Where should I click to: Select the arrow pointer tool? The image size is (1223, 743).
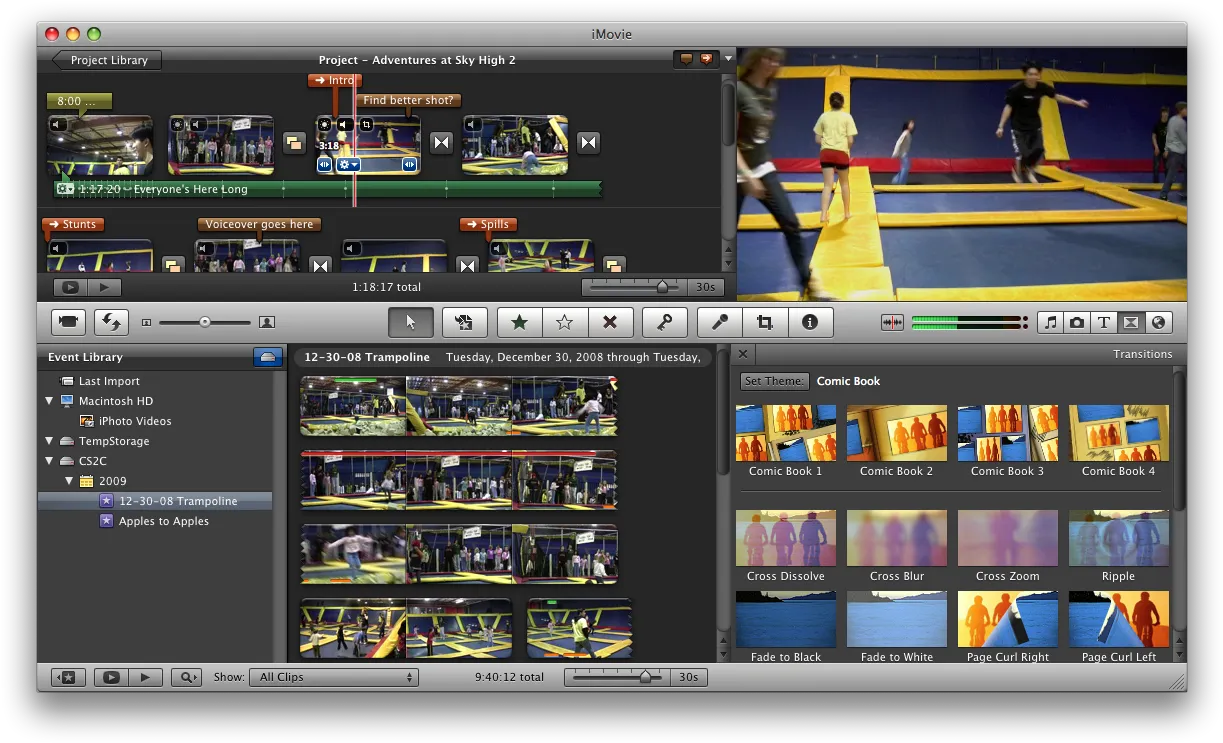410,322
